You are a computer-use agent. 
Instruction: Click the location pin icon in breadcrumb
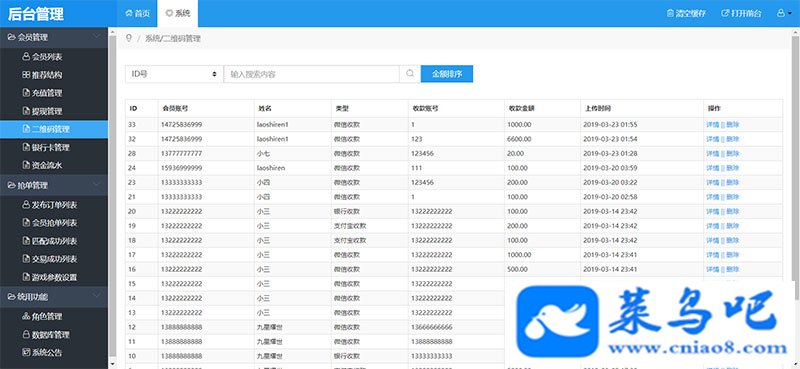click(129, 38)
